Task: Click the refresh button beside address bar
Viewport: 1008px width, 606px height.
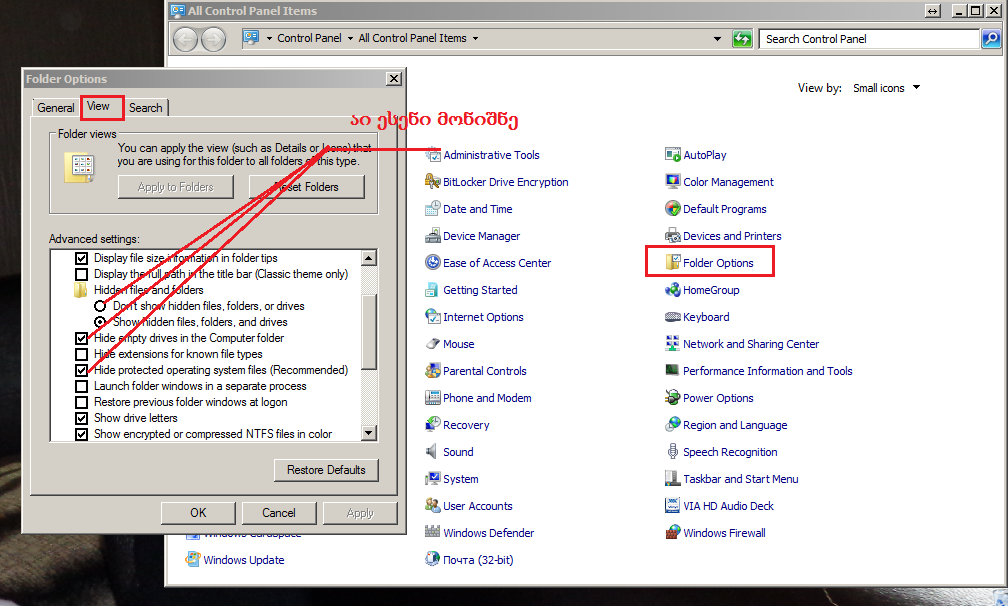Action: tap(742, 39)
